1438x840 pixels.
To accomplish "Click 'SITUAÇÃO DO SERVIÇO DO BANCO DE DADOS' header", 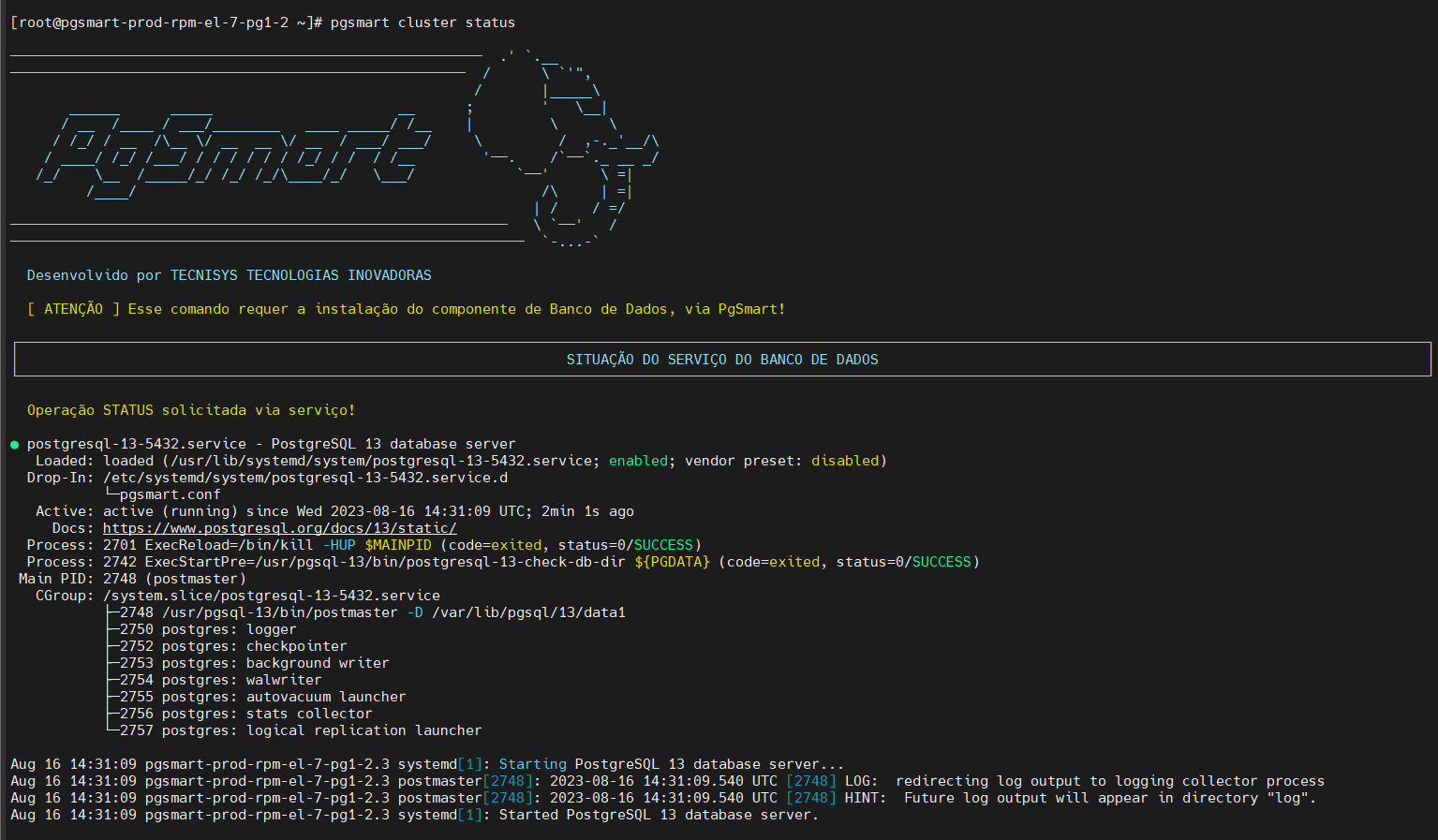I will 722,360.
